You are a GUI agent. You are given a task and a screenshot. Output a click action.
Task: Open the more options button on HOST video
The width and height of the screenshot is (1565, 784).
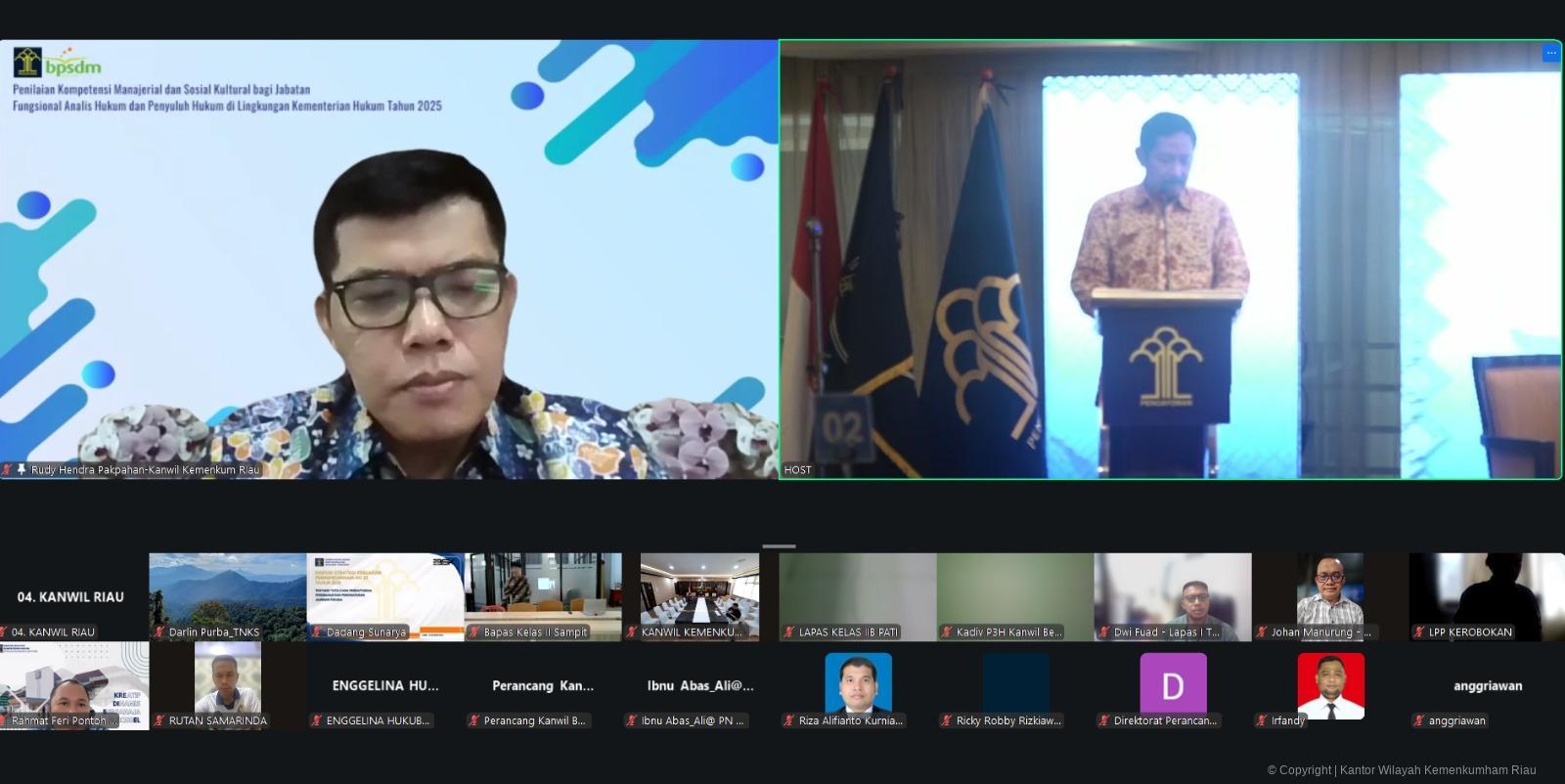pos(1550,53)
